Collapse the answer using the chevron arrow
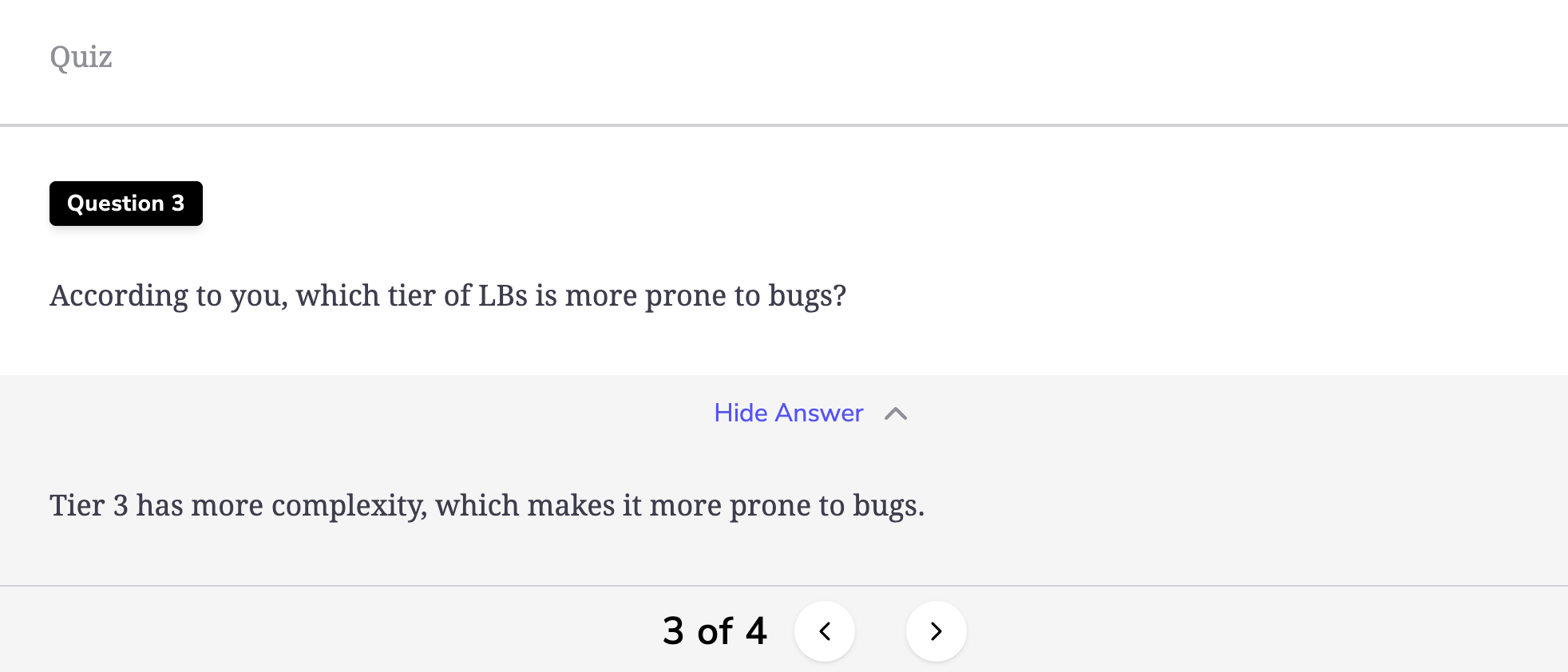The height and width of the screenshot is (672, 1568). tap(896, 413)
